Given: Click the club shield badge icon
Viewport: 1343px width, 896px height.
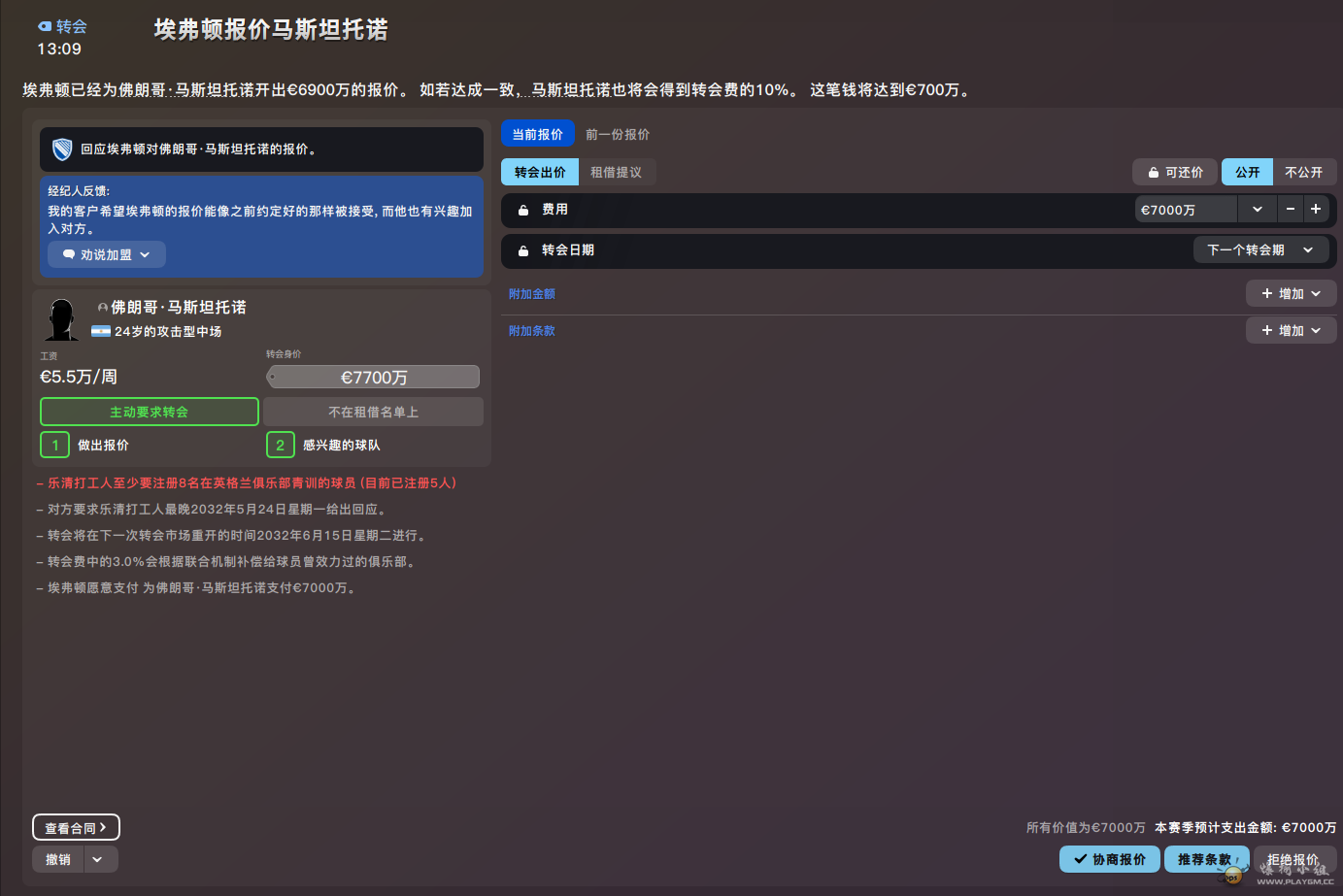Looking at the screenshot, I should [62, 149].
